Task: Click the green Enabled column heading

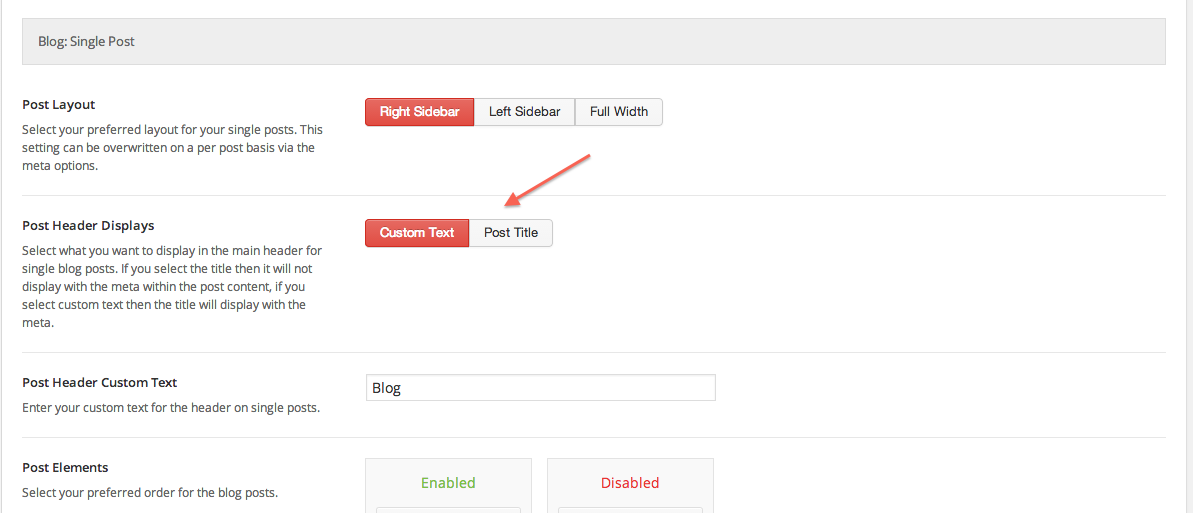Action: click(x=448, y=483)
